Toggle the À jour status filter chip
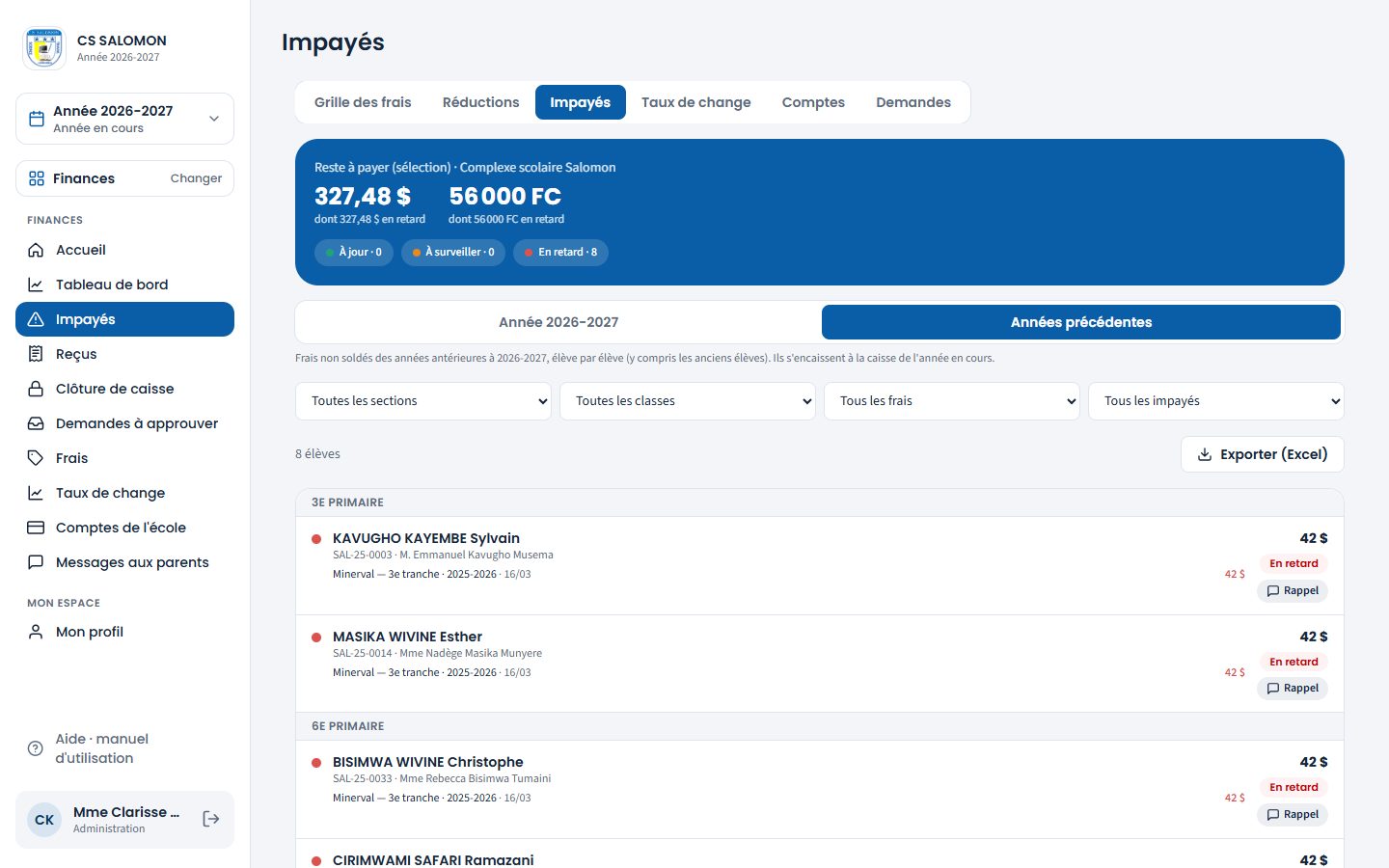The width and height of the screenshot is (1389, 868). pos(354,252)
